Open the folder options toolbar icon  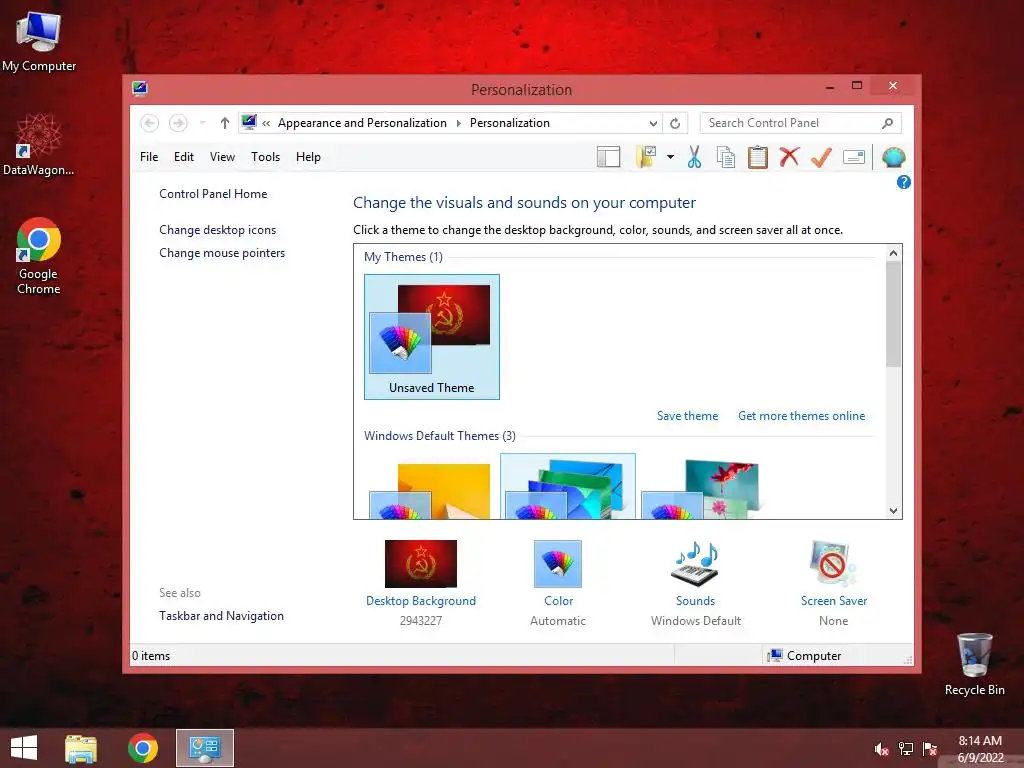[646, 157]
